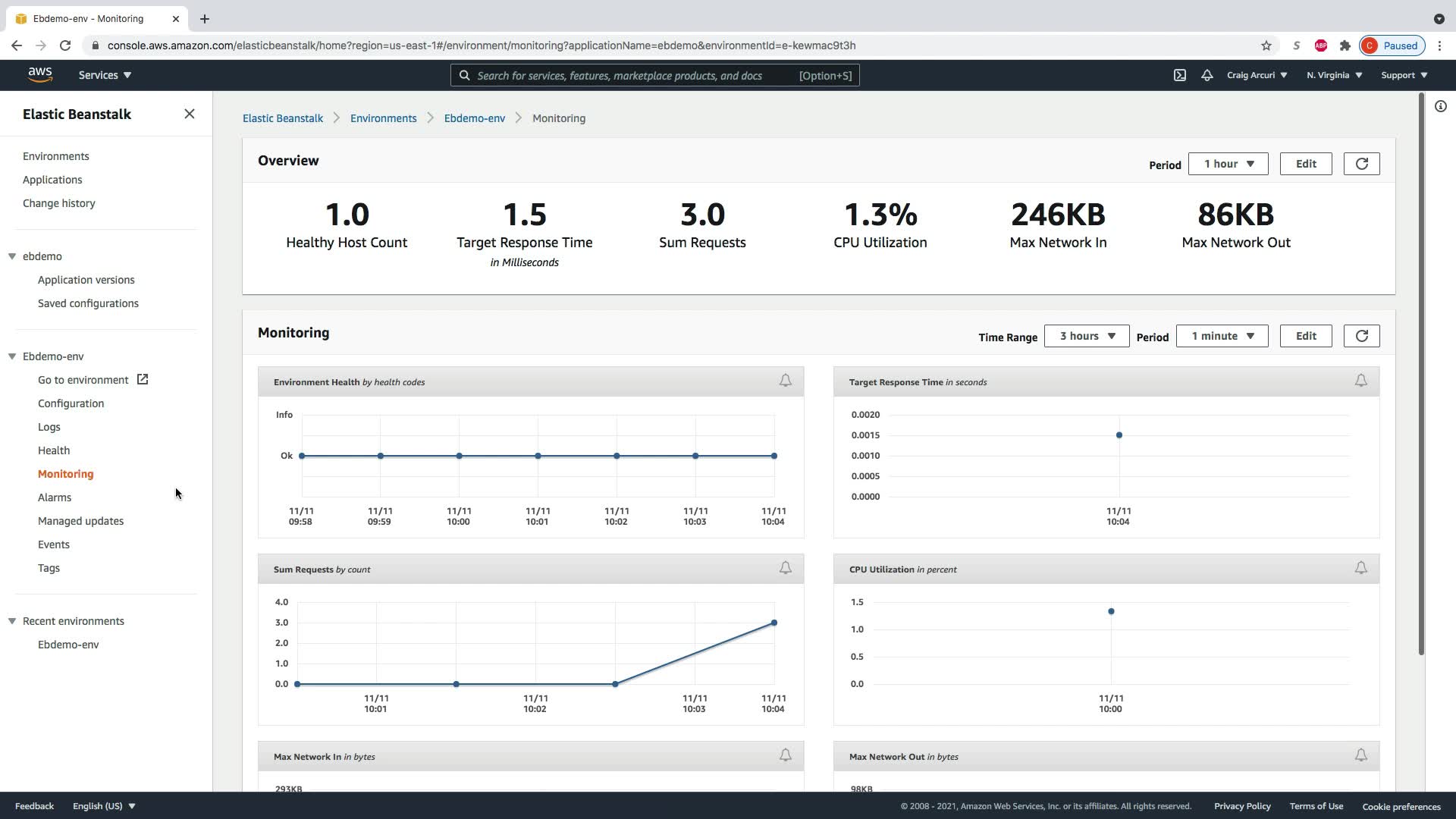Open the Overview Period 1 hour dropdown
The width and height of the screenshot is (1456, 819).
pyautogui.click(x=1228, y=164)
